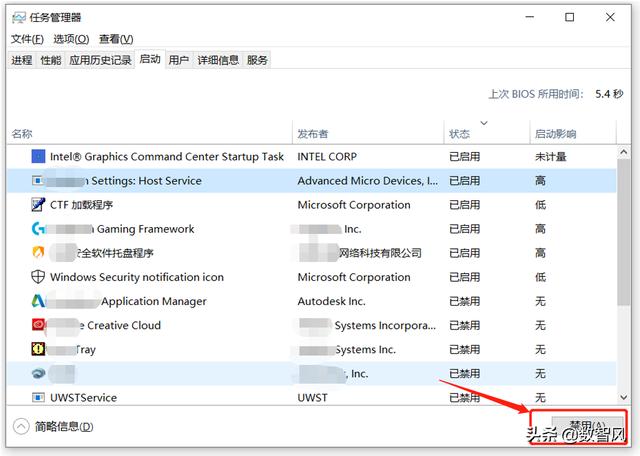Viewport: 640px width, 456px height.
Task: Click the Systems Incorpora... publisher cell
Action: coord(385,325)
